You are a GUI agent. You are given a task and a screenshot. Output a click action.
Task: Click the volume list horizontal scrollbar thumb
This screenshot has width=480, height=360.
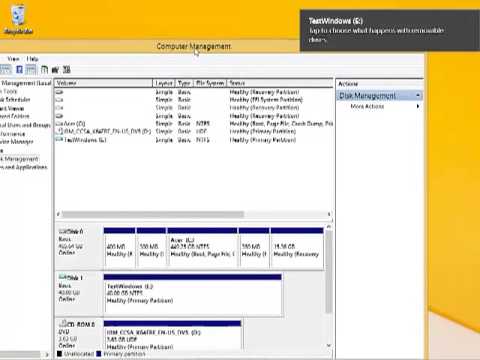pos(153,214)
